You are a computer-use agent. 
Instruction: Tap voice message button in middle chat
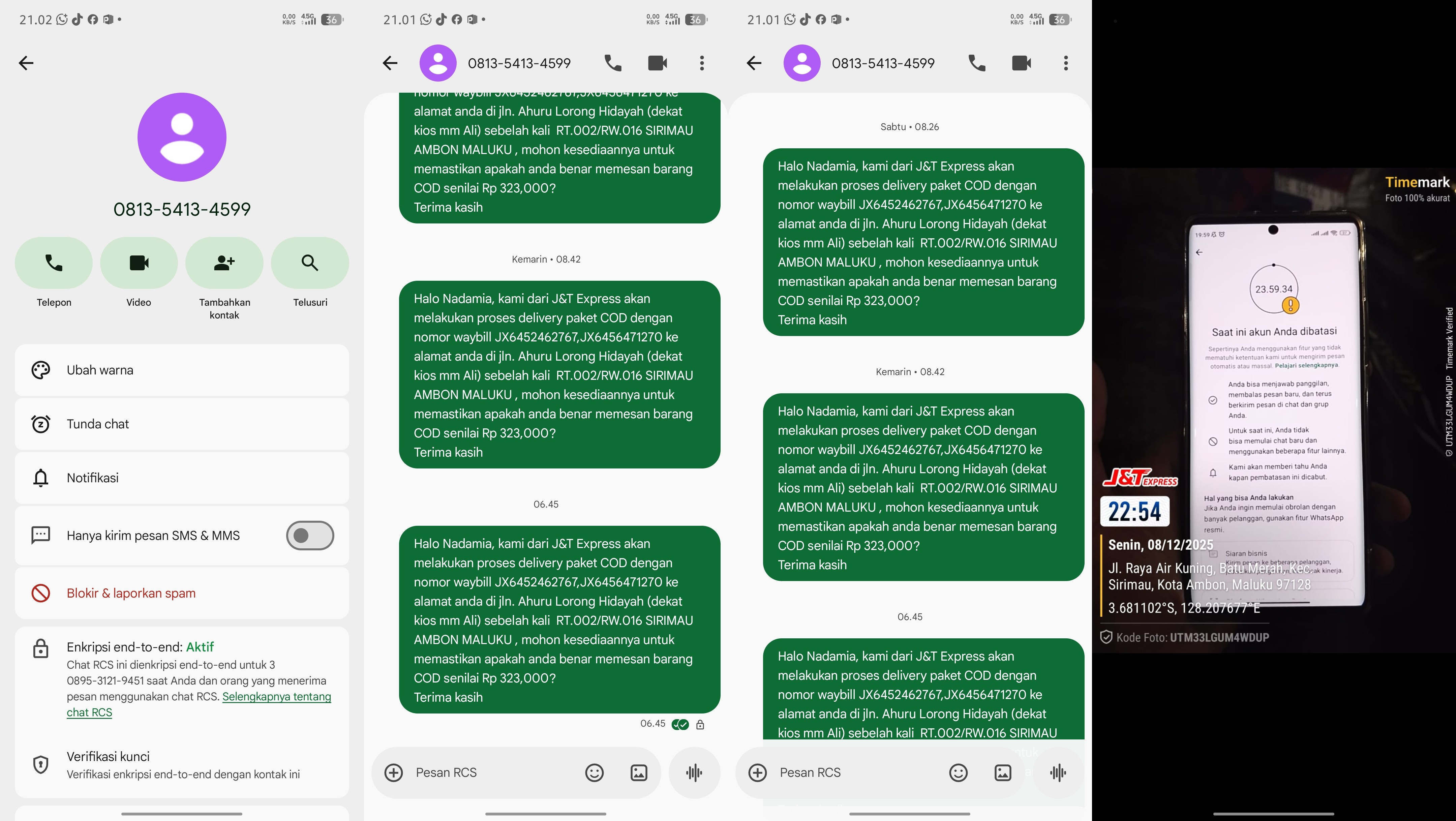(694, 772)
